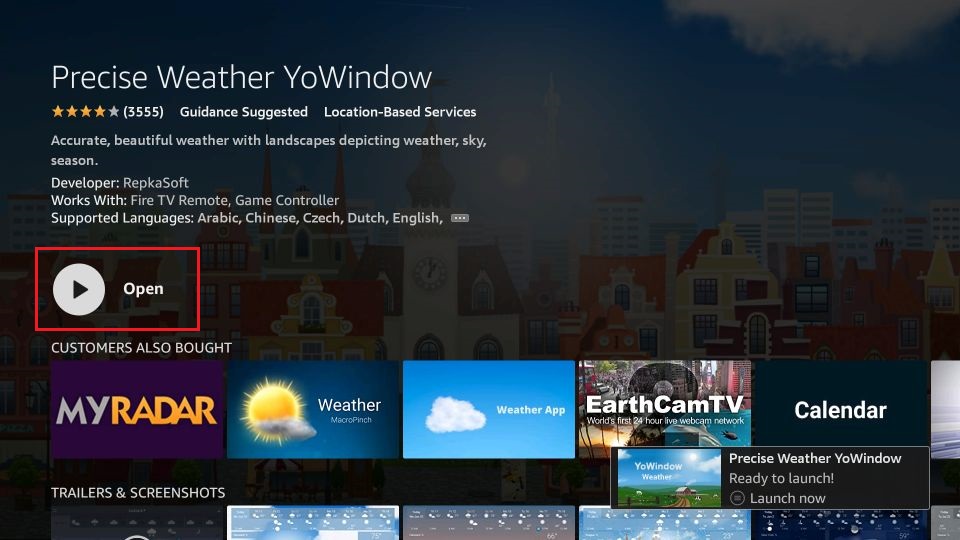Select the Calendar app tile

[841, 404]
